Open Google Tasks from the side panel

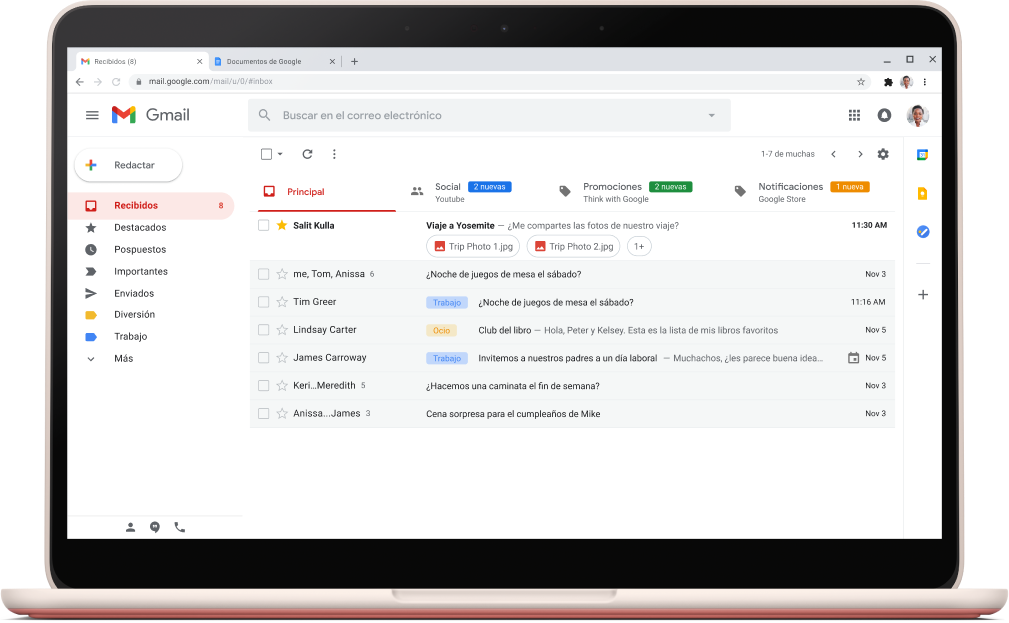922,232
